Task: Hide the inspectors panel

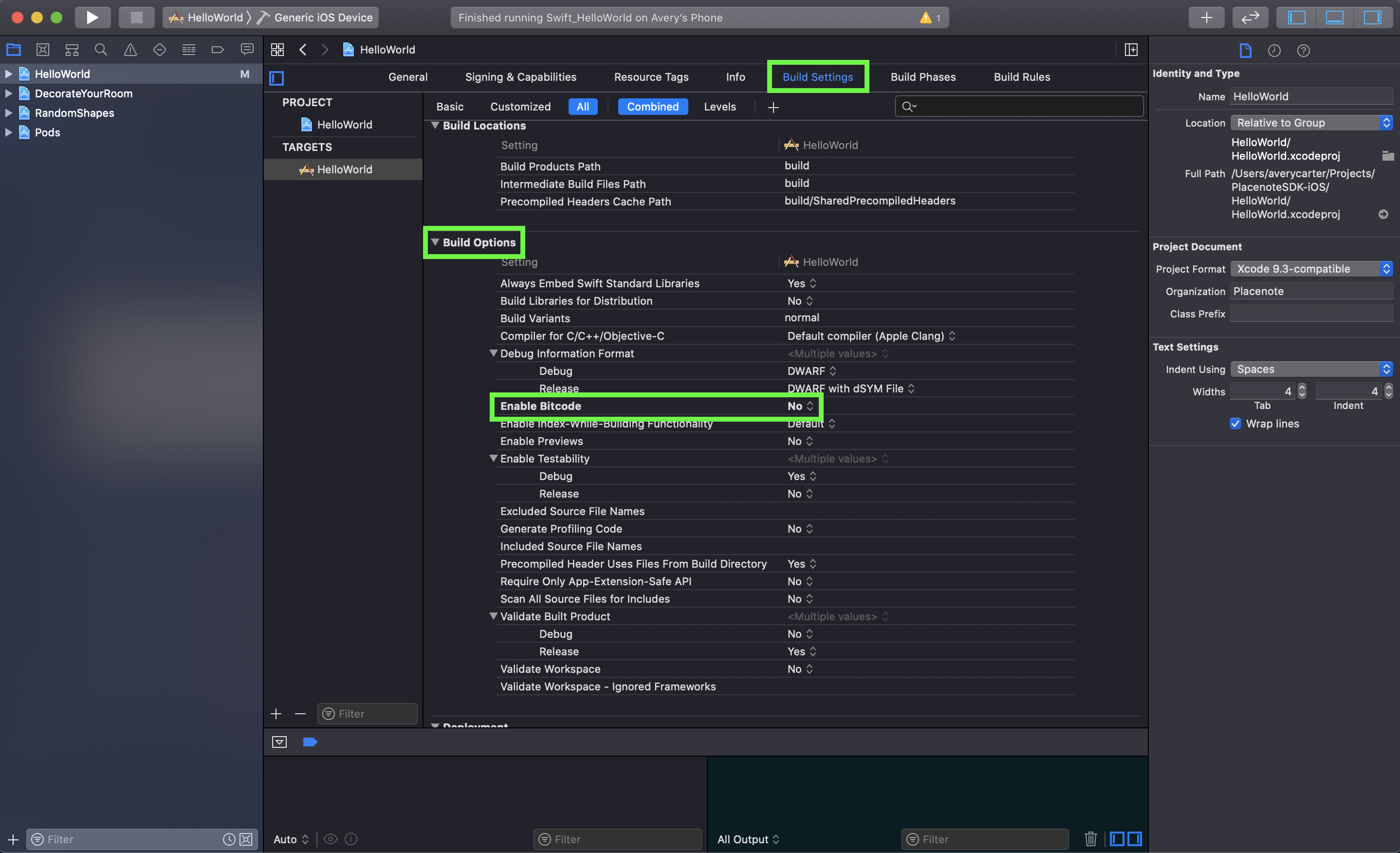Action: click(1373, 18)
